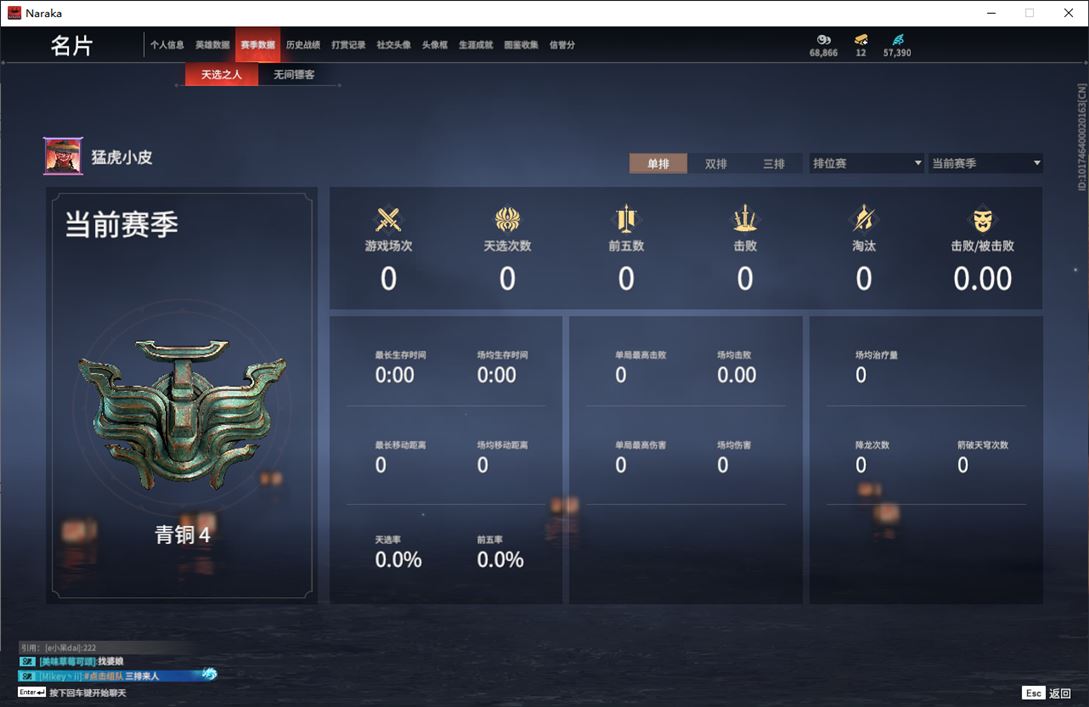1089x707 pixels.
Task: Click the 单局最高伤害 label
Action: [x=640, y=445]
